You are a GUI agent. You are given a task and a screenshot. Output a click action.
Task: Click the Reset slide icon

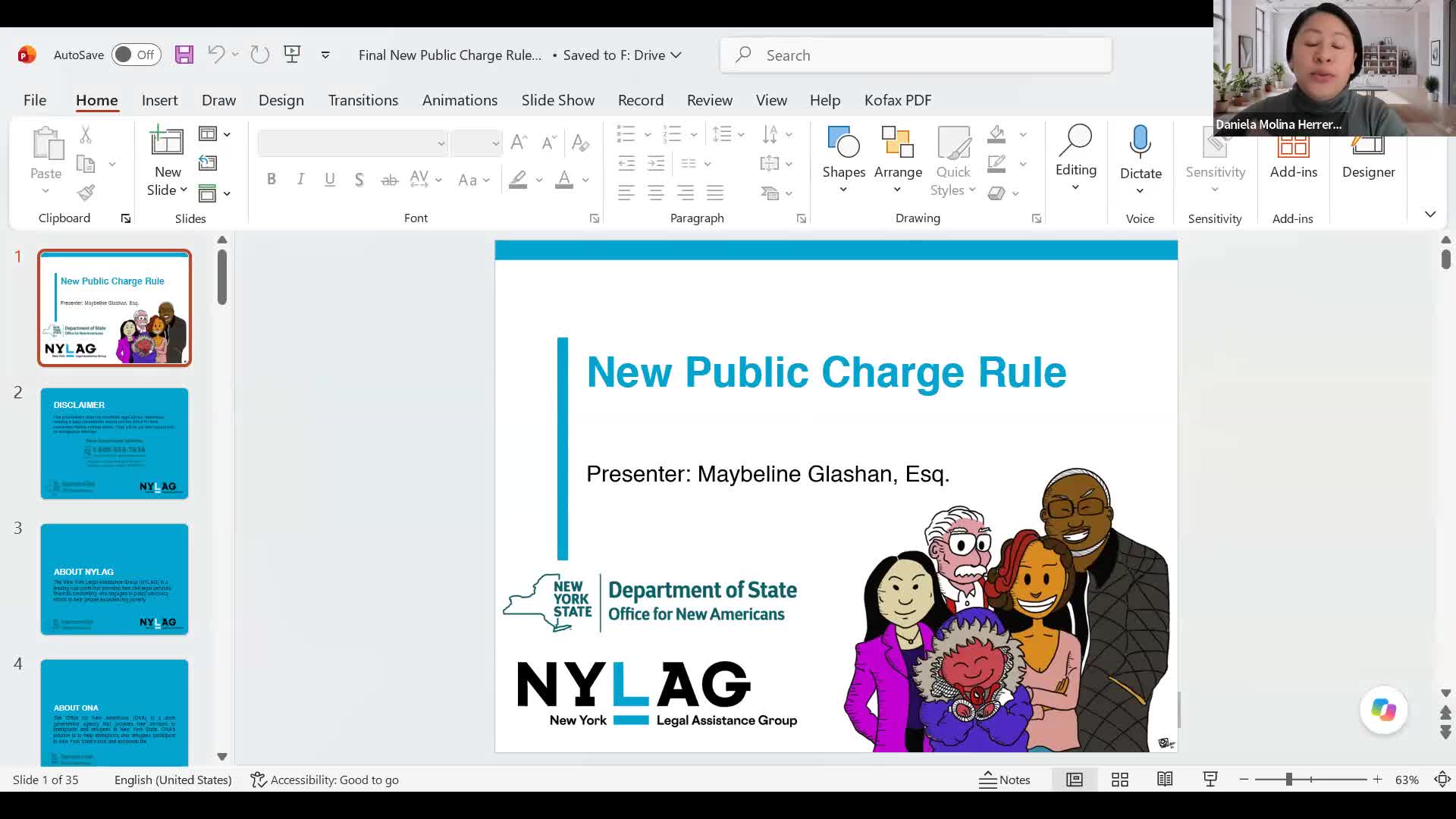[208, 163]
